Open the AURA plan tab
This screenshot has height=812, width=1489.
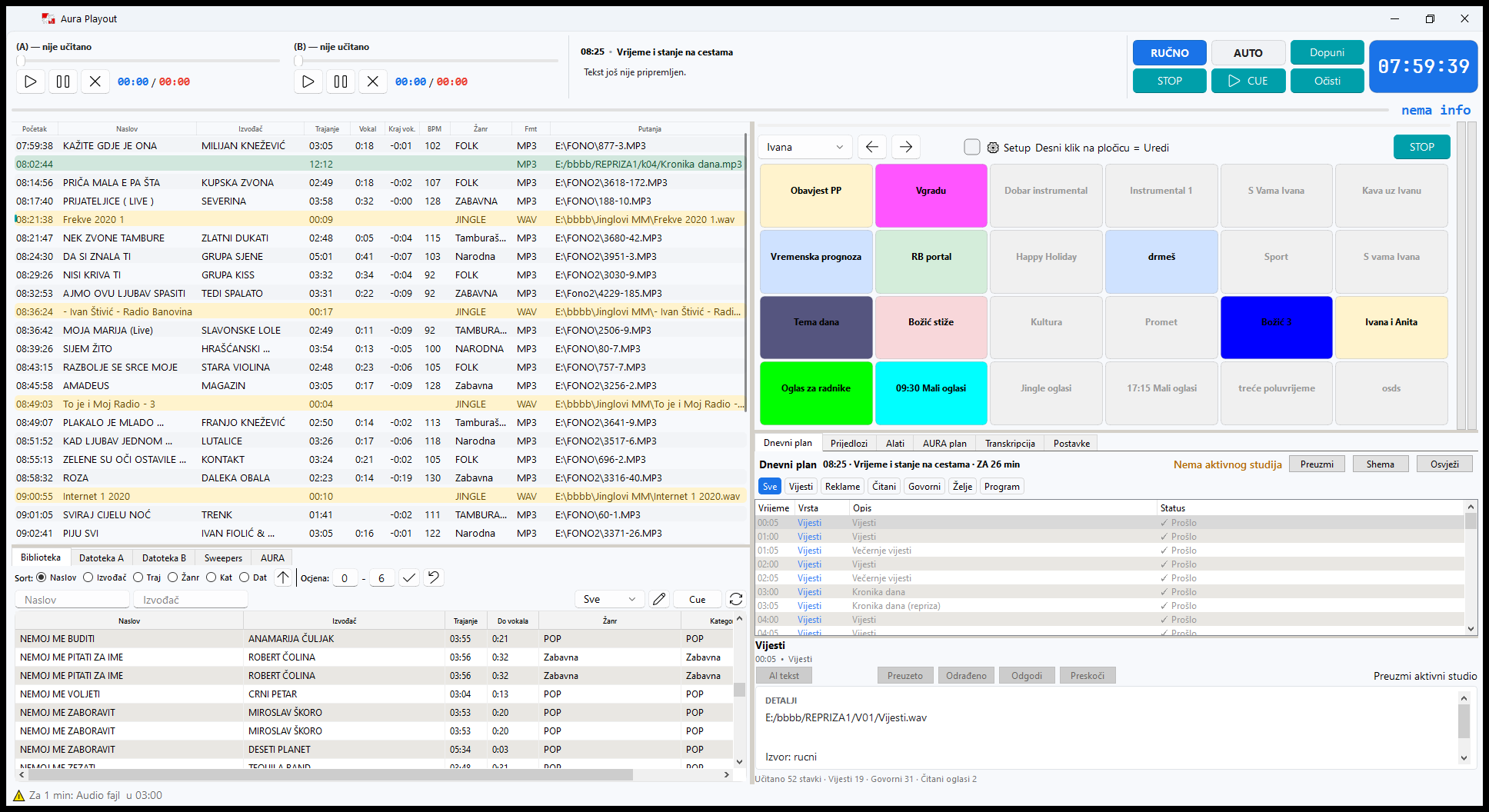point(944,444)
